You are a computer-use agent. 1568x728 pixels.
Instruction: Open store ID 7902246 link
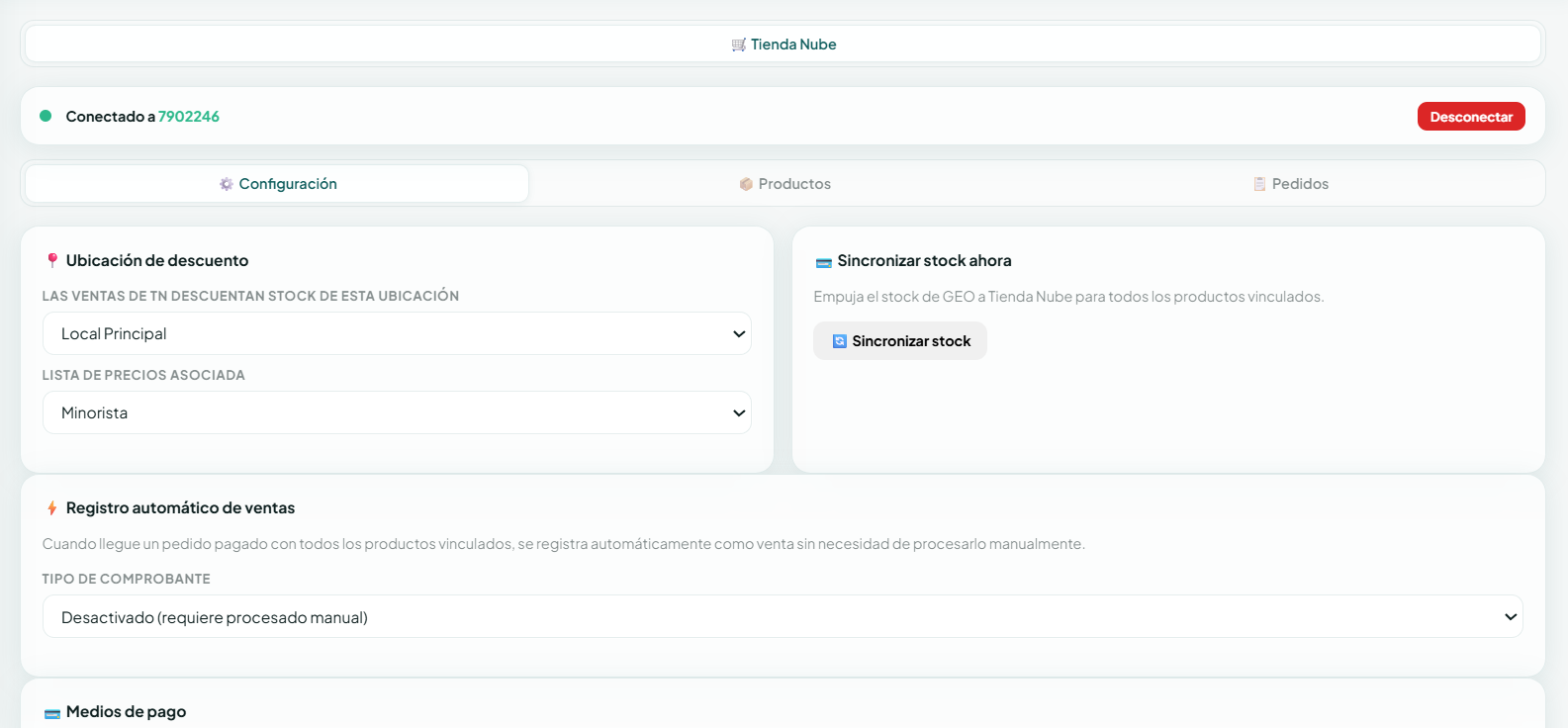pos(189,117)
